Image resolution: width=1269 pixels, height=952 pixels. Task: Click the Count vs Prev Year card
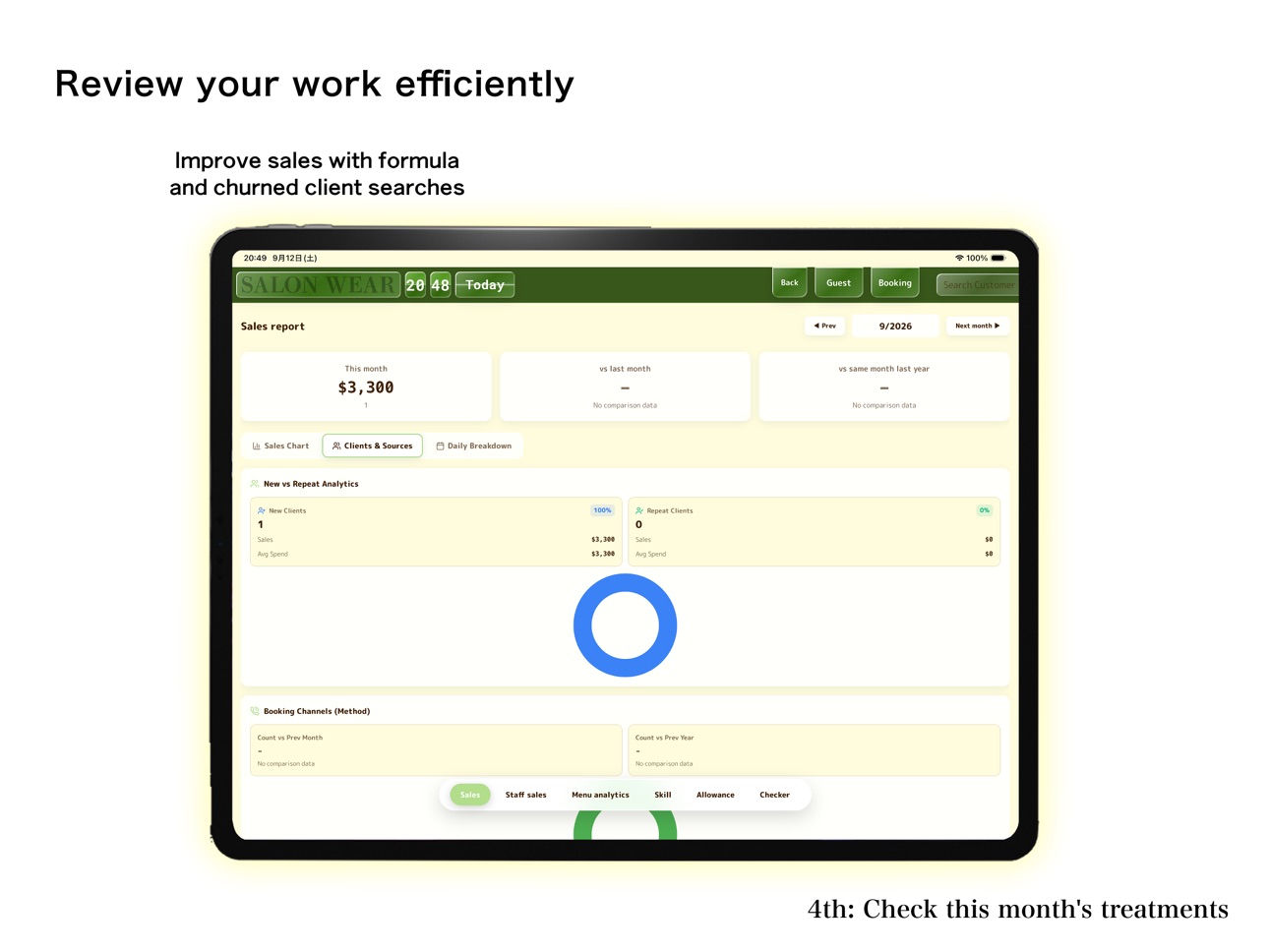814,750
